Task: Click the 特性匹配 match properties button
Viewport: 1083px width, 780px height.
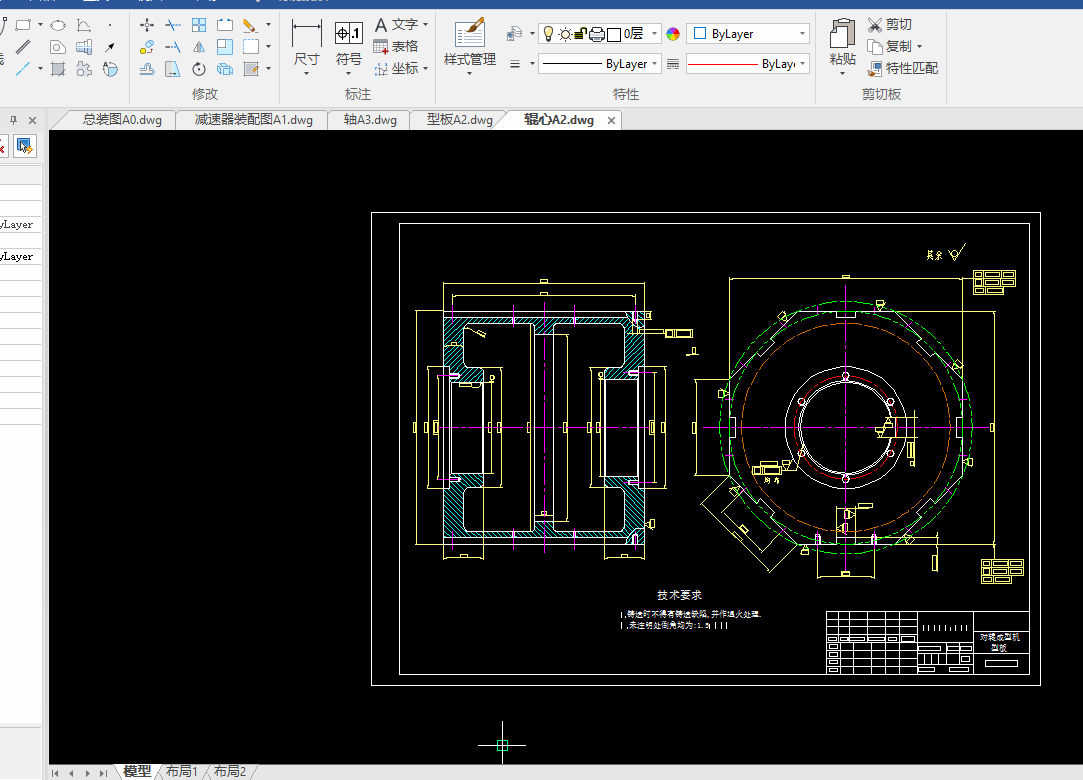Action: (902, 69)
